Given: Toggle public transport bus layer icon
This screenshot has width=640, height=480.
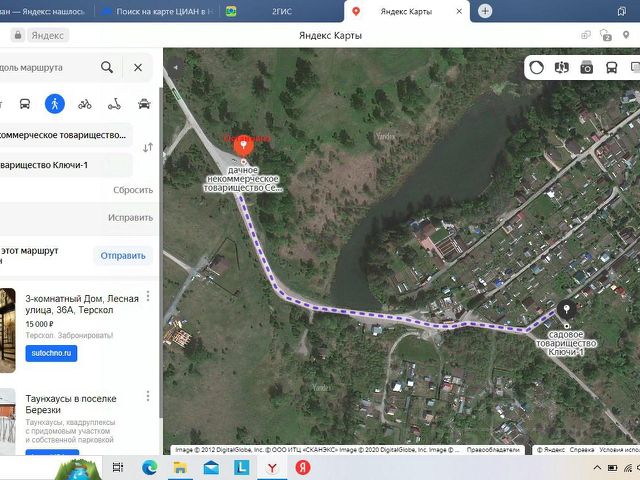Looking at the screenshot, I should pos(611,67).
